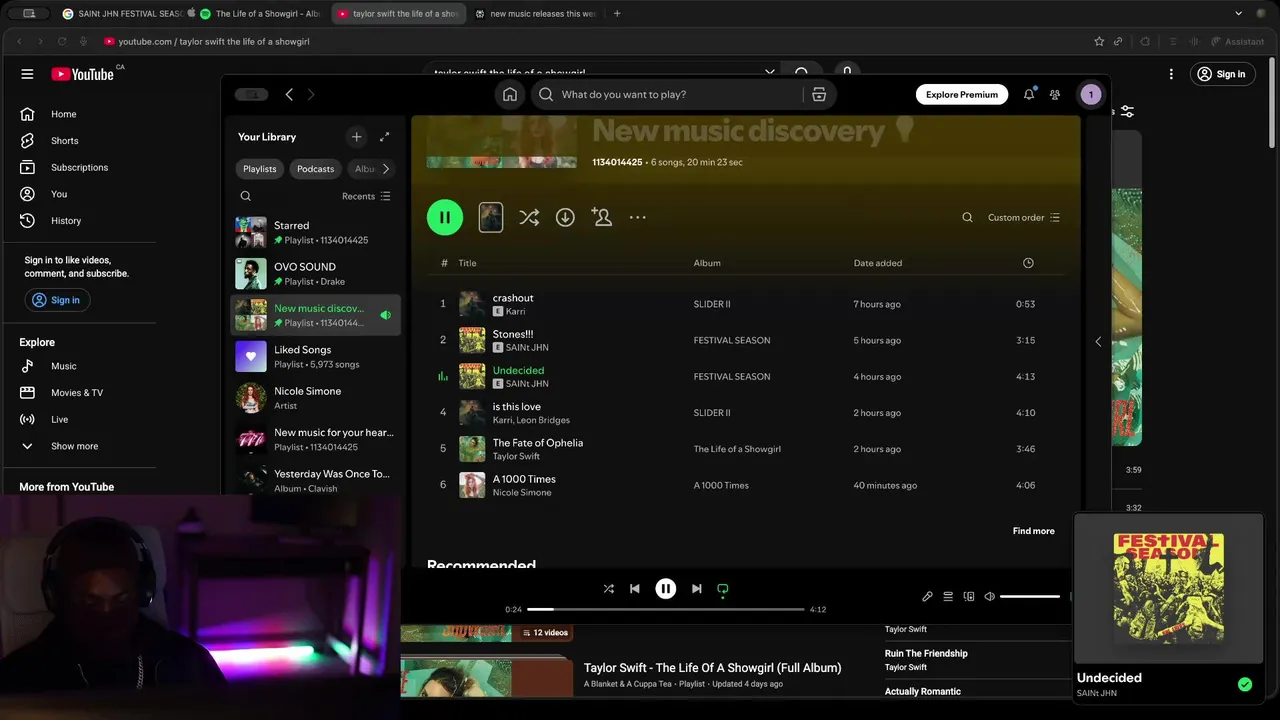Image resolution: width=1280 pixels, height=720 pixels.
Task: Play The Fate of Ophelia track row
Action: coord(745,449)
